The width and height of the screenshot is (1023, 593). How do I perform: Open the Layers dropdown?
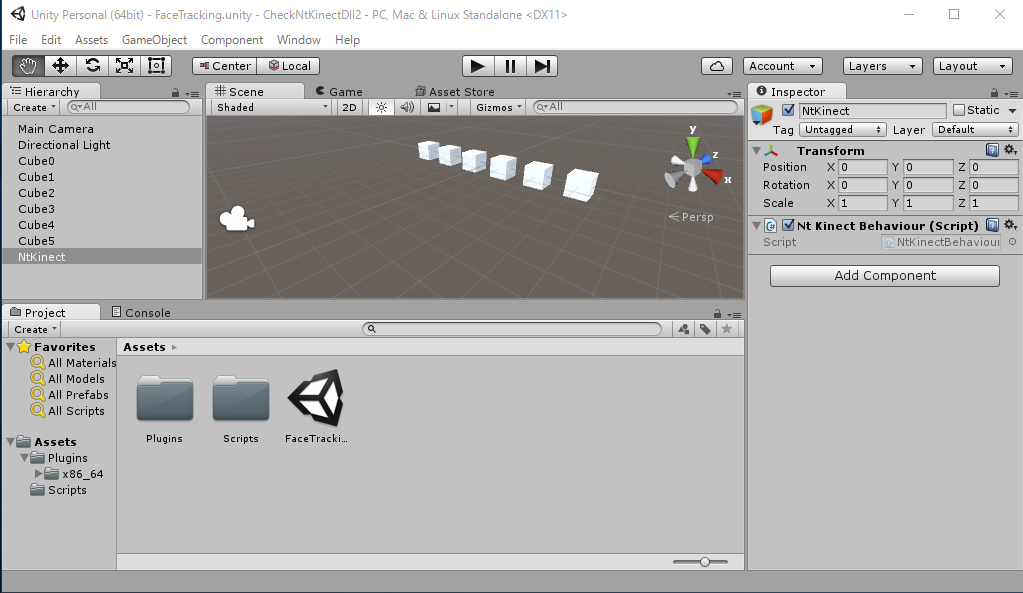(882, 66)
